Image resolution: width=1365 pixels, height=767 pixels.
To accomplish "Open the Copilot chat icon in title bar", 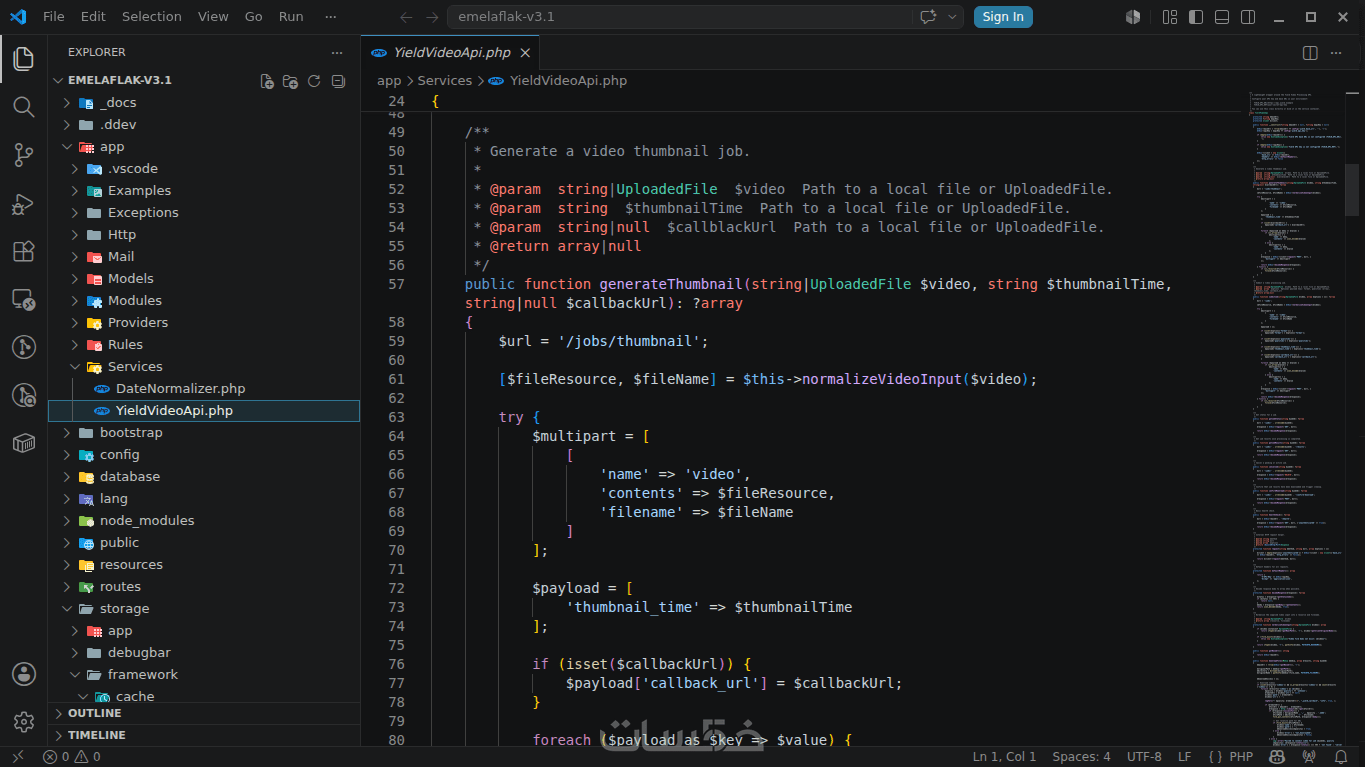I will pos(928,17).
